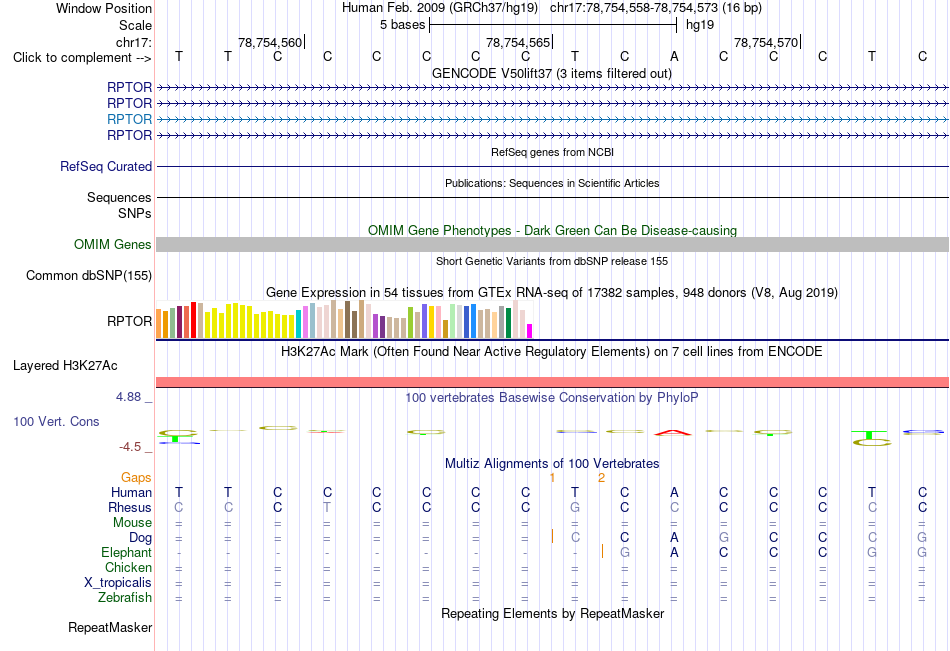
Task: Click the OMIM Gene Phenotypes track title
Action: coord(552,230)
